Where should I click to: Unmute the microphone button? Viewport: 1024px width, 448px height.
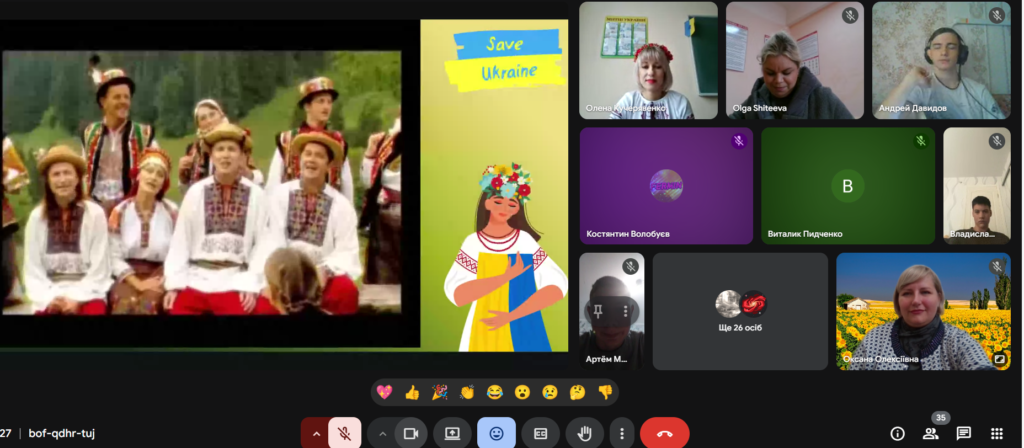click(x=344, y=433)
